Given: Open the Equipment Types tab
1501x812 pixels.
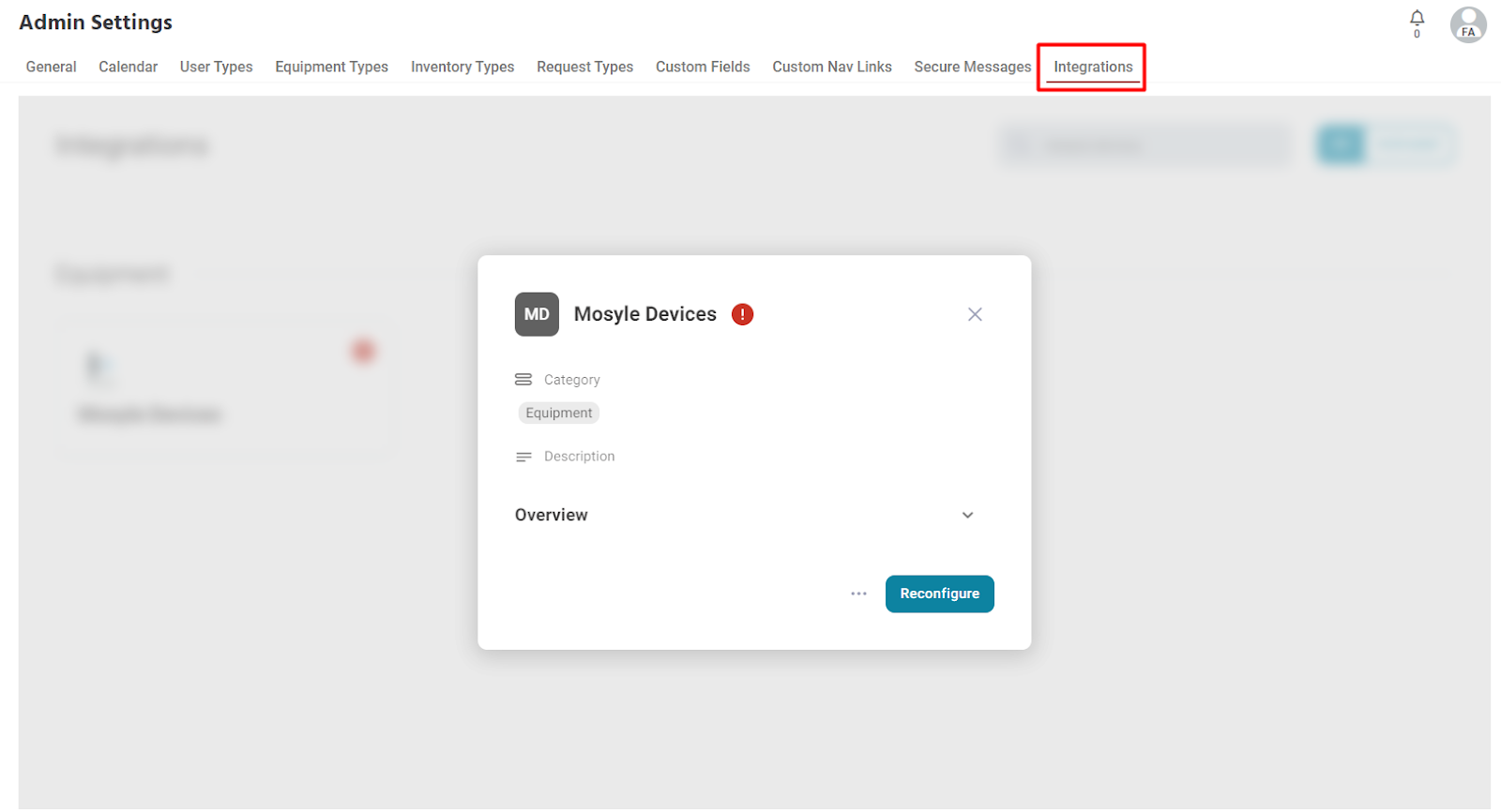Looking at the screenshot, I should pyautogui.click(x=331, y=67).
